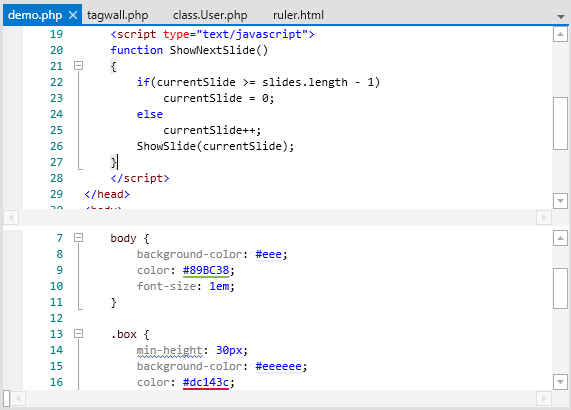Switch to the class.User.php tab
This screenshot has height=410, width=571.
(210, 15)
